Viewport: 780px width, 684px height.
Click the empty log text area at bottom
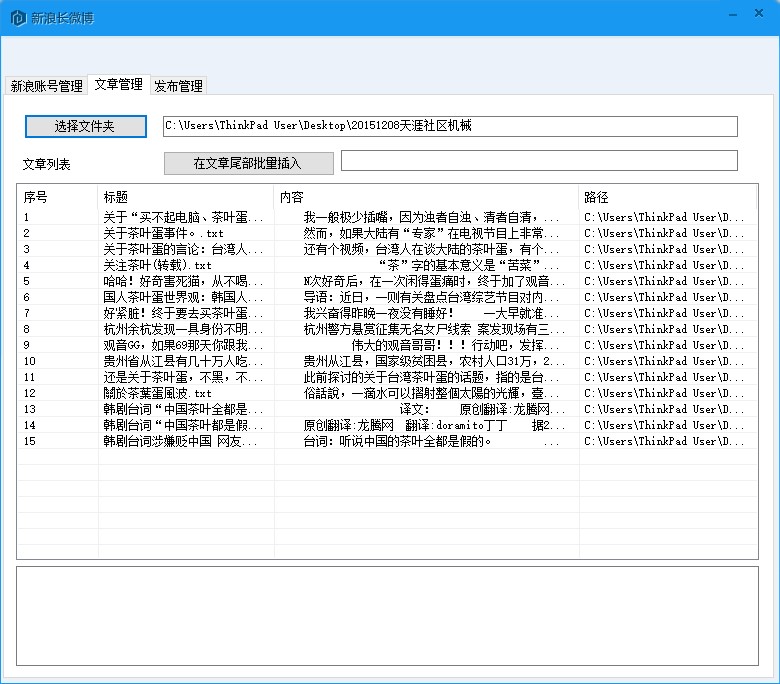coord(387,616)
